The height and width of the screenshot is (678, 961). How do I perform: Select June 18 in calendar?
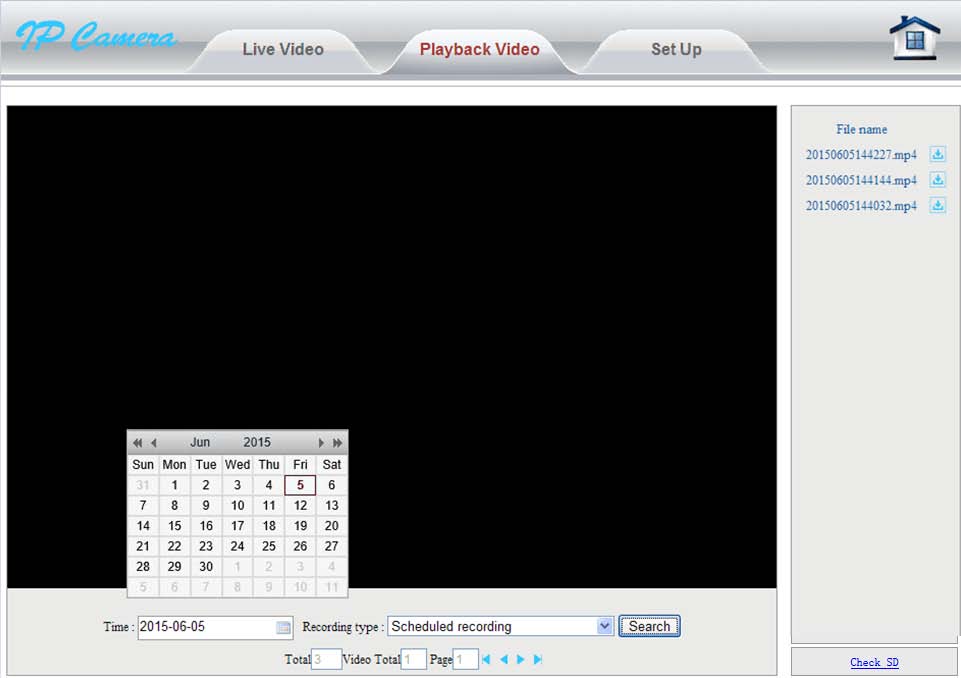268,526
